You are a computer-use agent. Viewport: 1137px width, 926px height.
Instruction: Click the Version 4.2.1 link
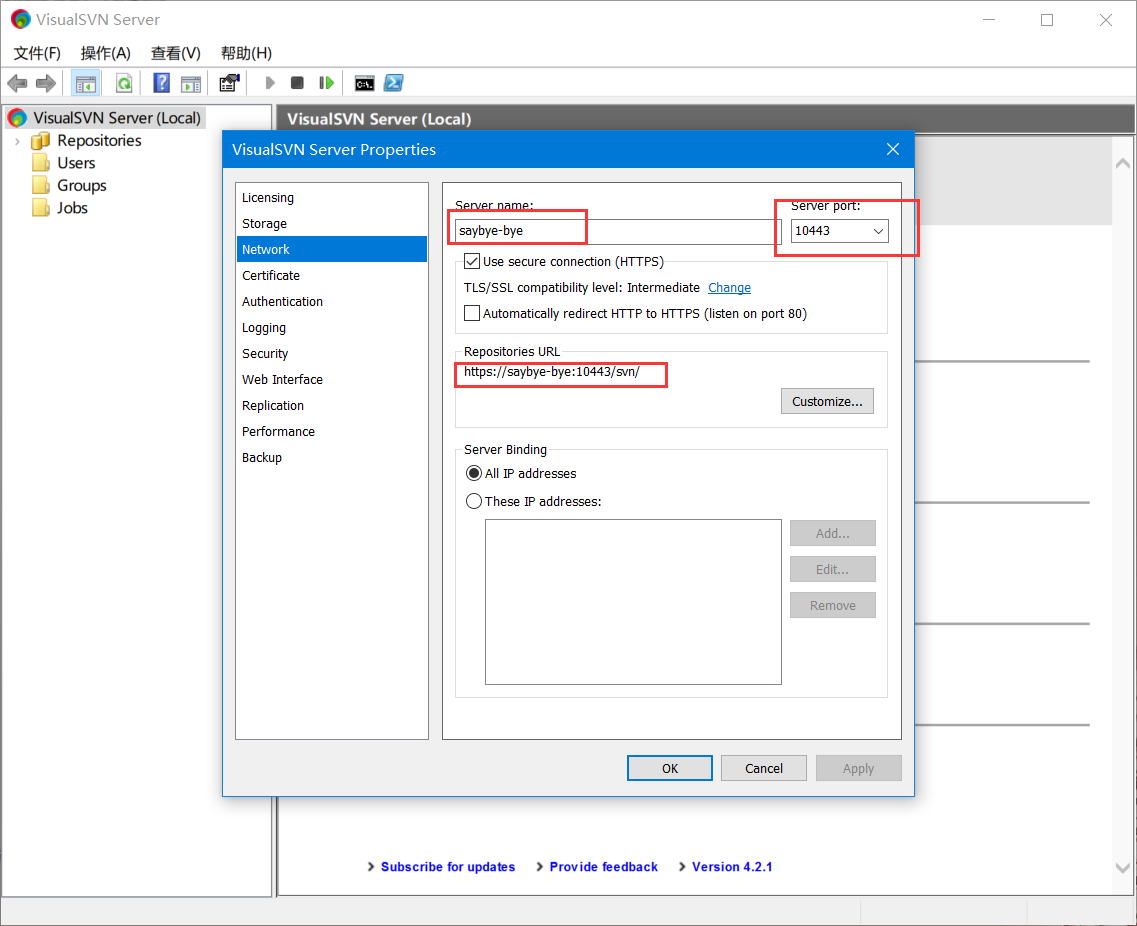point(732,867)
